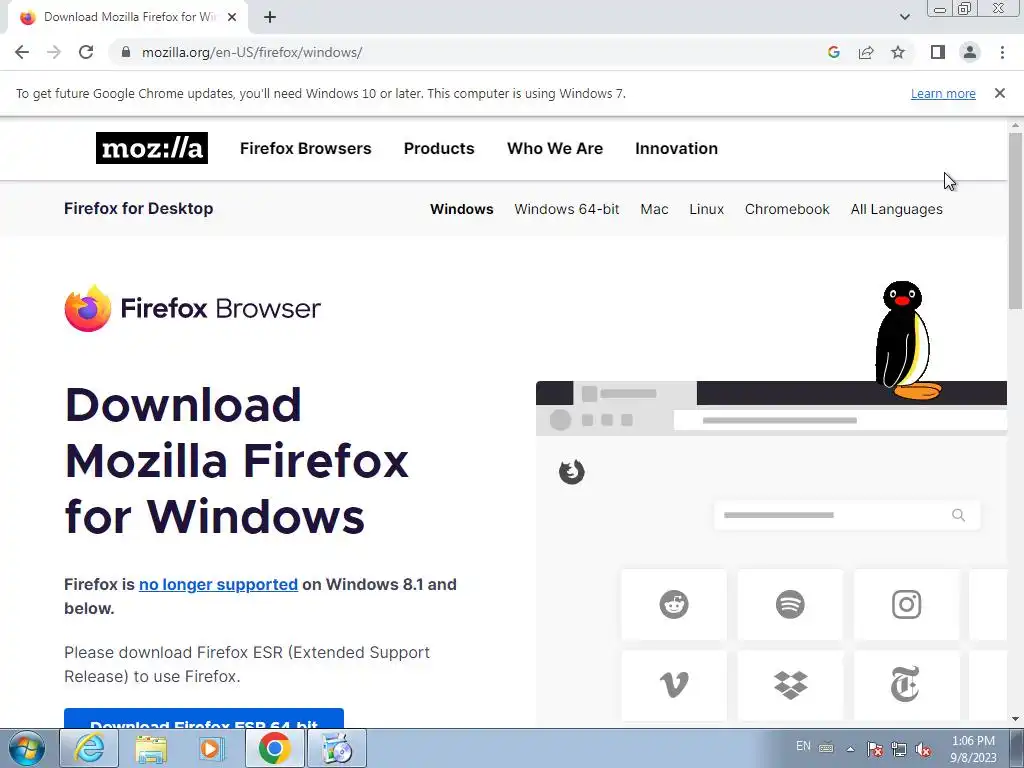Open the Learn more link
The image size is (1024, 768).
[943, 93]
